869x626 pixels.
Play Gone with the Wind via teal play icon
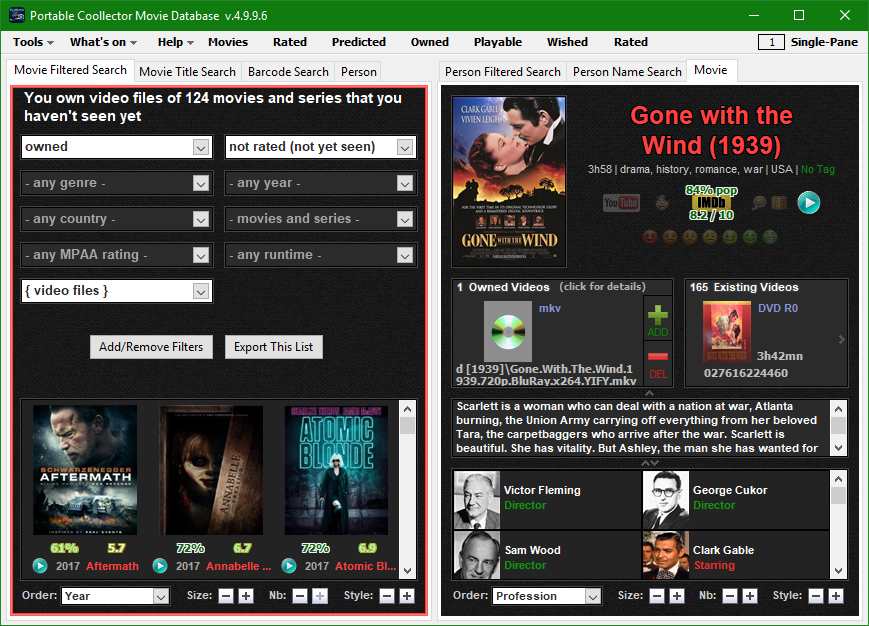pos(809,202)
